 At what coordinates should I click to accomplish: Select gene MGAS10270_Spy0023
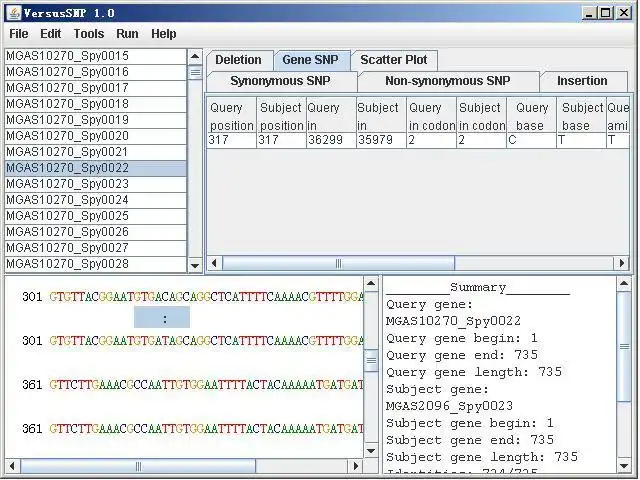(x=96, y=184)
